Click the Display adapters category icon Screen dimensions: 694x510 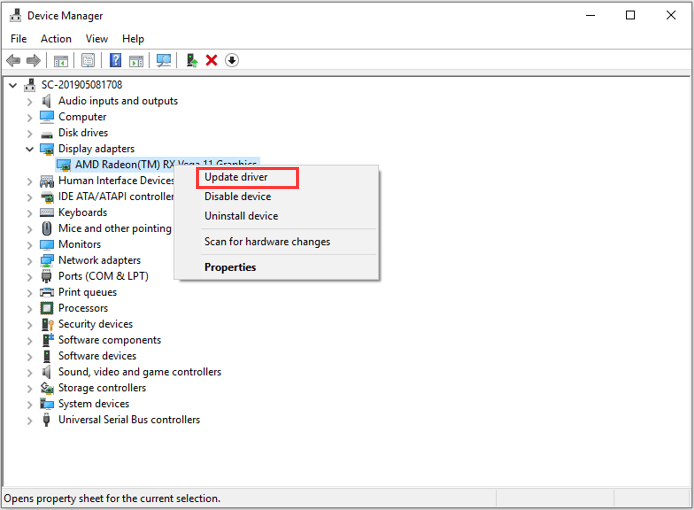pos(47,149)
